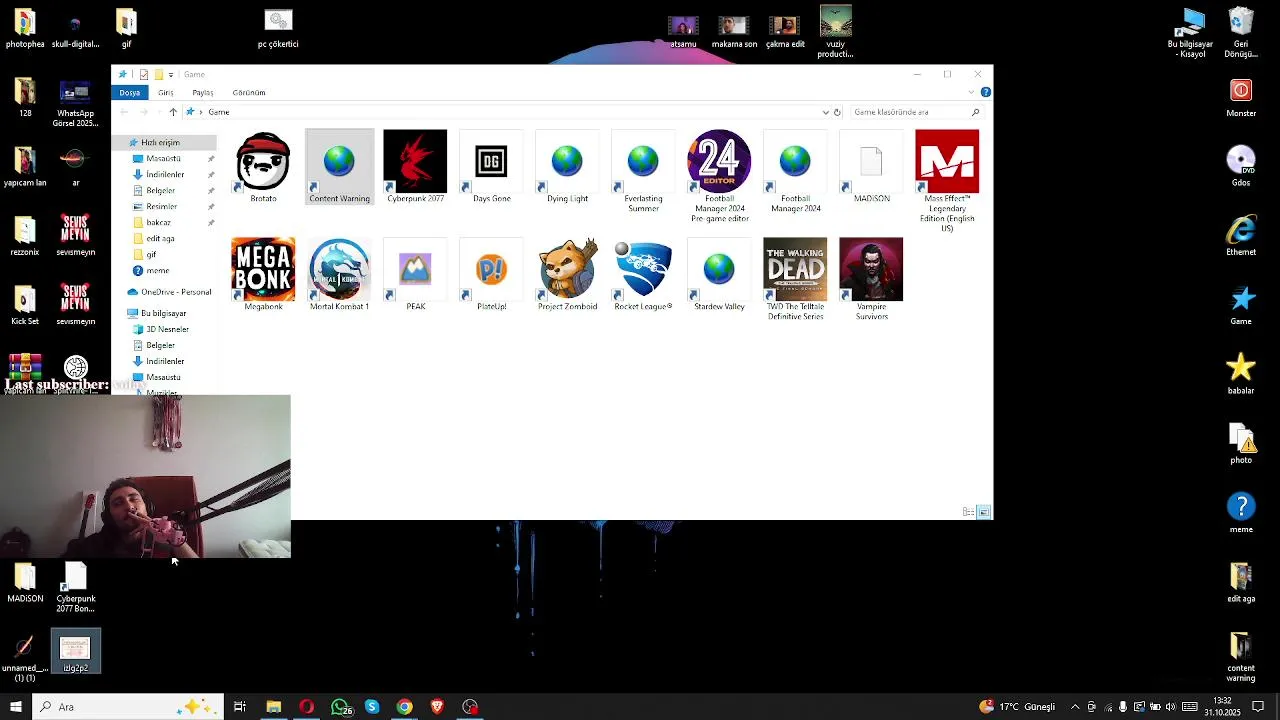Select the Project Zomboid shortcut
Image resolution: width=1280 pixels, height=720 pixels.
pos(567,275)
